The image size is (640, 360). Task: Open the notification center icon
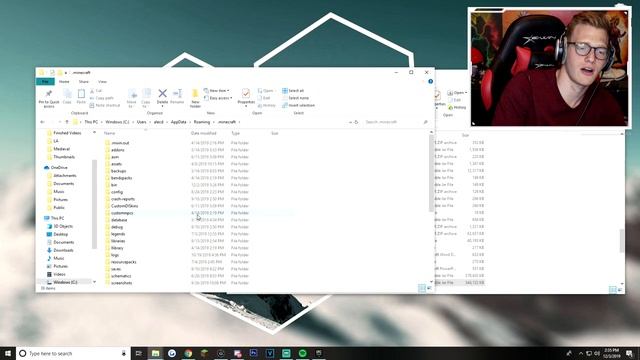(x=629, y=353)
